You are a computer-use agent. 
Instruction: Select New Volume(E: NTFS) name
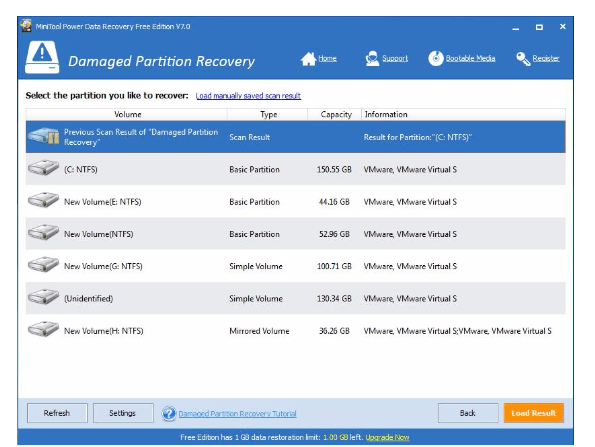coord(102,202)
